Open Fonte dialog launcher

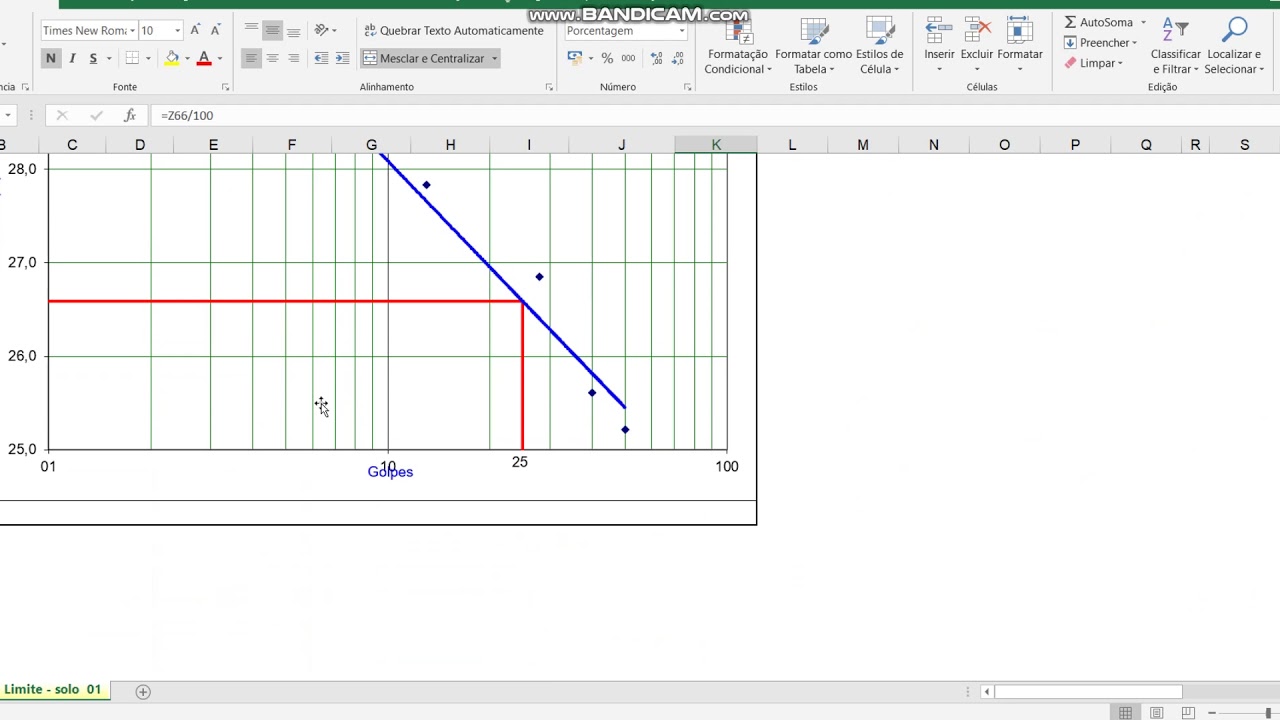tap(225, 88)
